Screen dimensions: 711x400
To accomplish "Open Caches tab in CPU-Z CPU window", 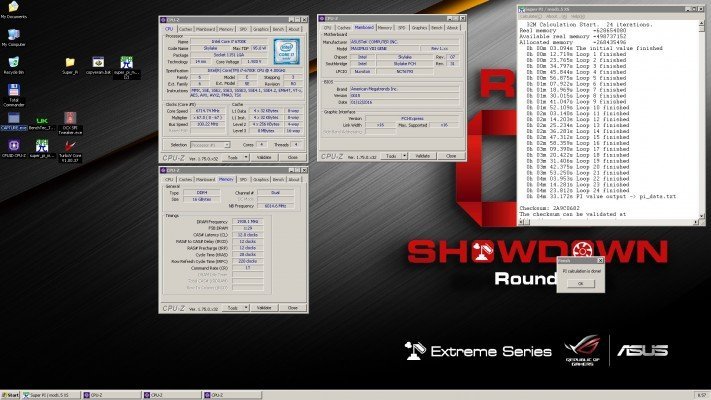I will [185, 29].
